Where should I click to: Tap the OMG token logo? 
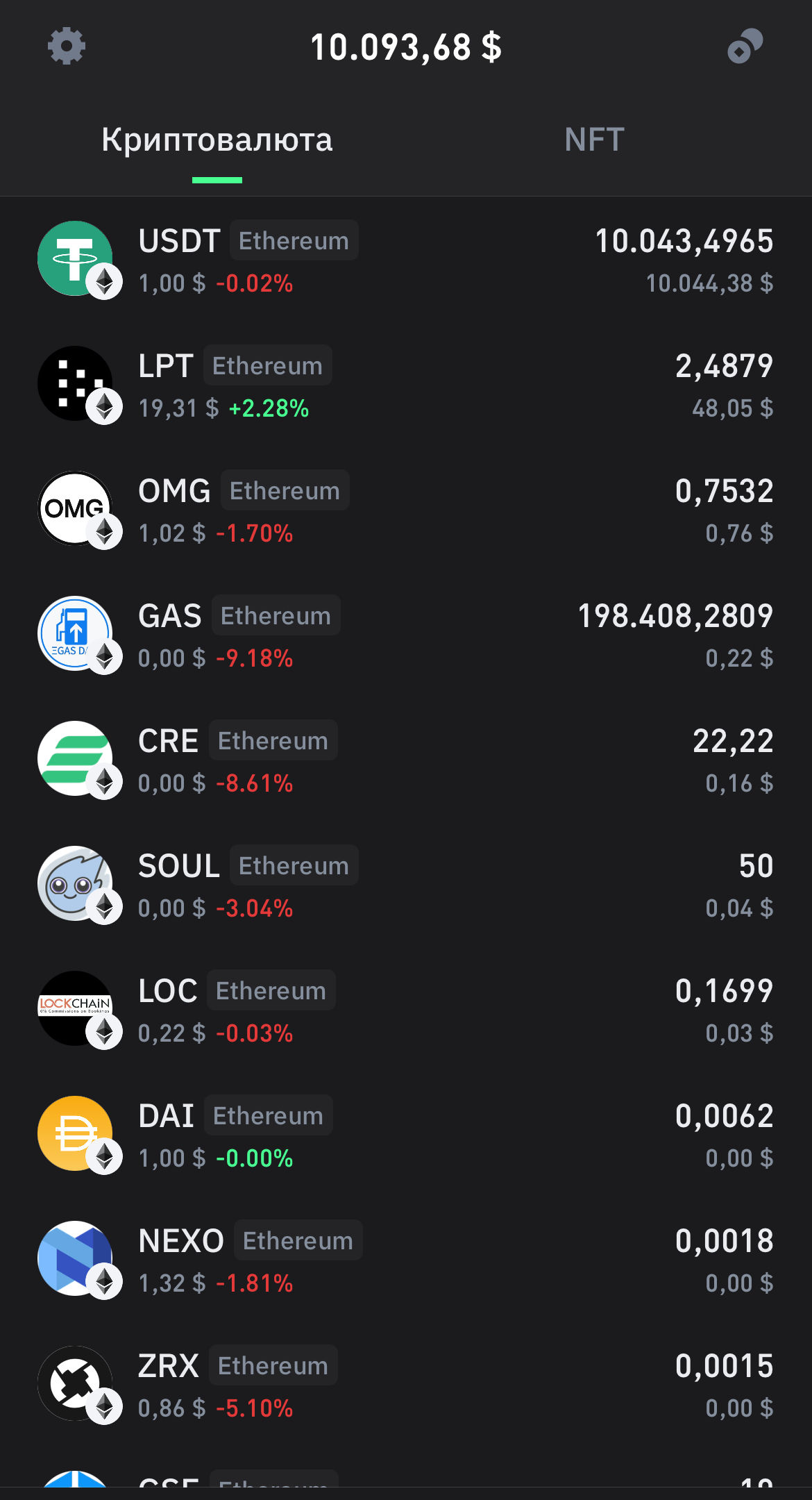coord(75,508)
